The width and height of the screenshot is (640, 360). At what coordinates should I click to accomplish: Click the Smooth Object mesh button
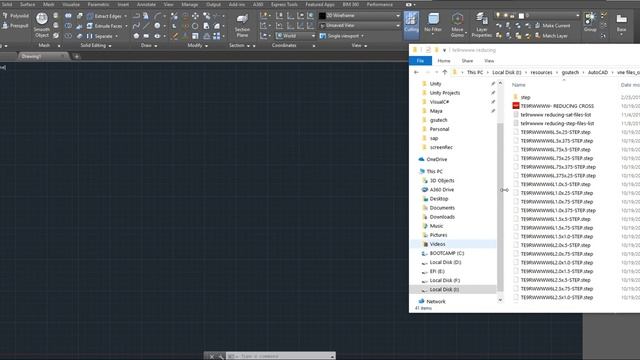(x=42, y=24)
